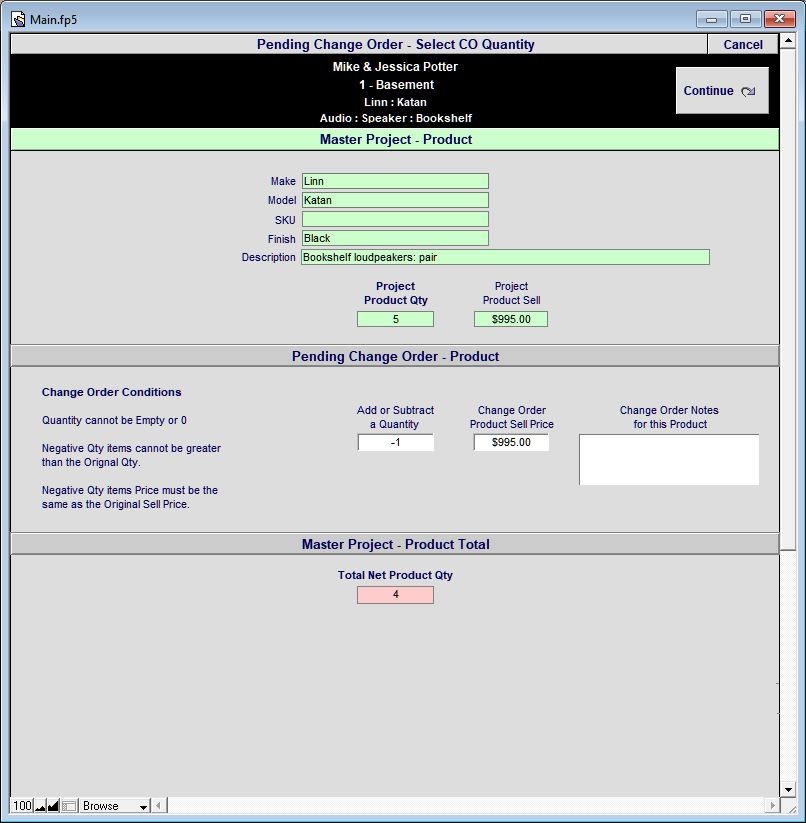Click the empty SKU field
The width and height of the screenshot is (806, 823).
coord(395,219)
